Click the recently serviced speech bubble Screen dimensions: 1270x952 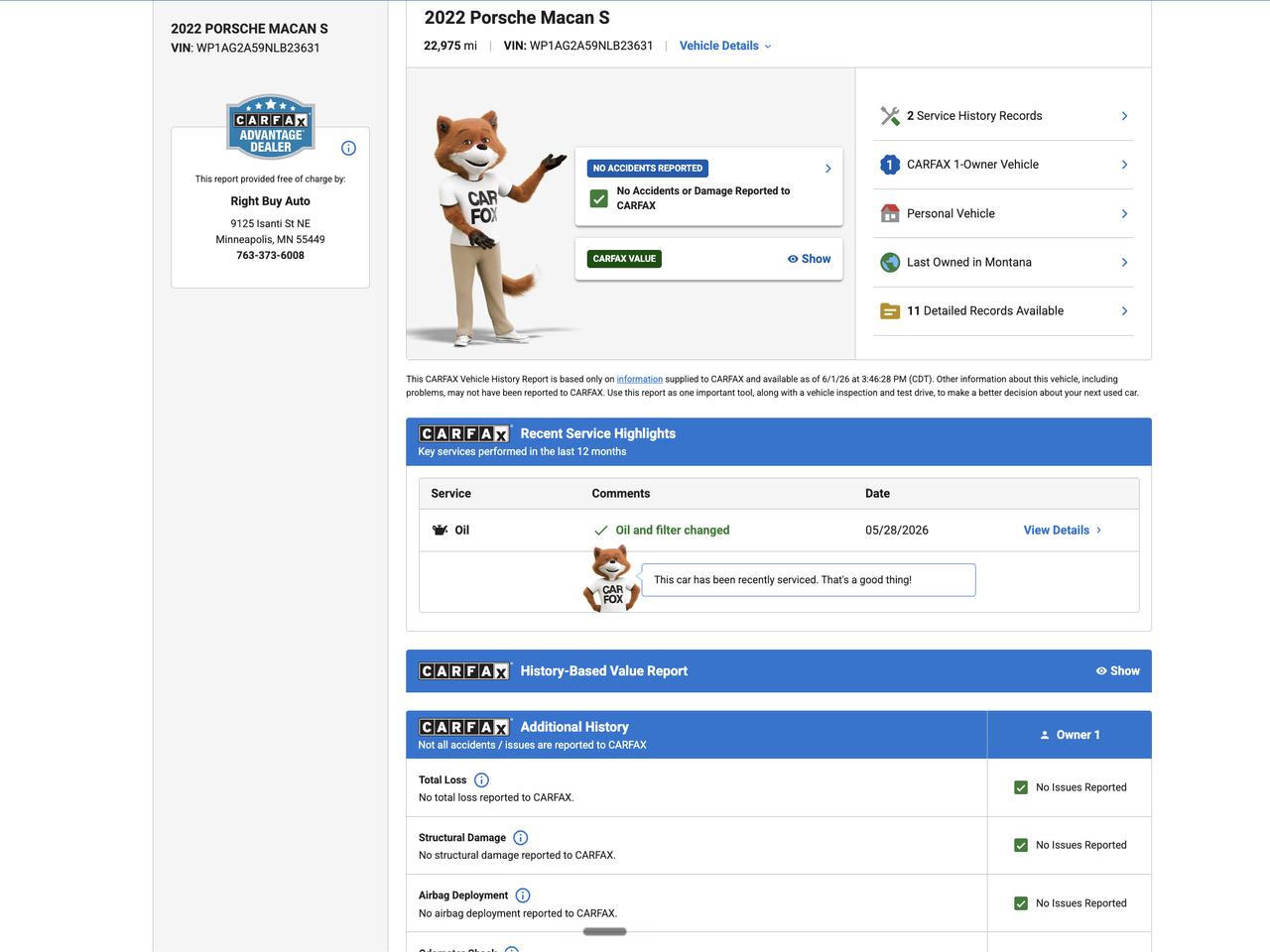(809, 580)
